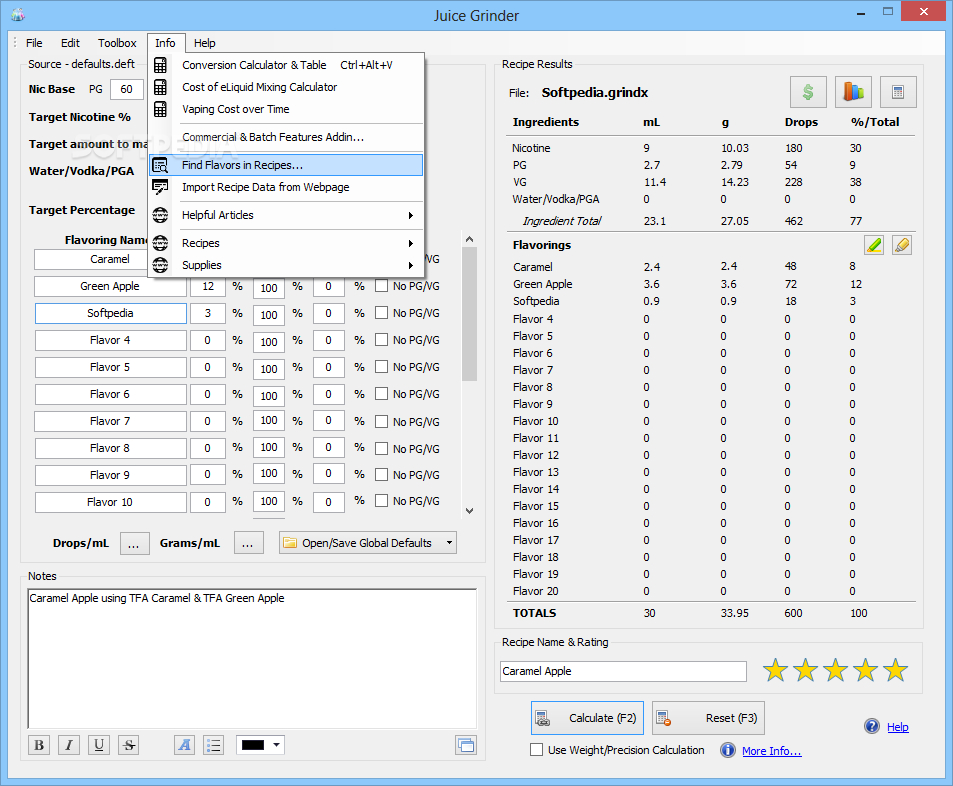The image size is (953, 786).
Task: Click the green pencil edit flavorings icon
Action: tap(874, 245)
